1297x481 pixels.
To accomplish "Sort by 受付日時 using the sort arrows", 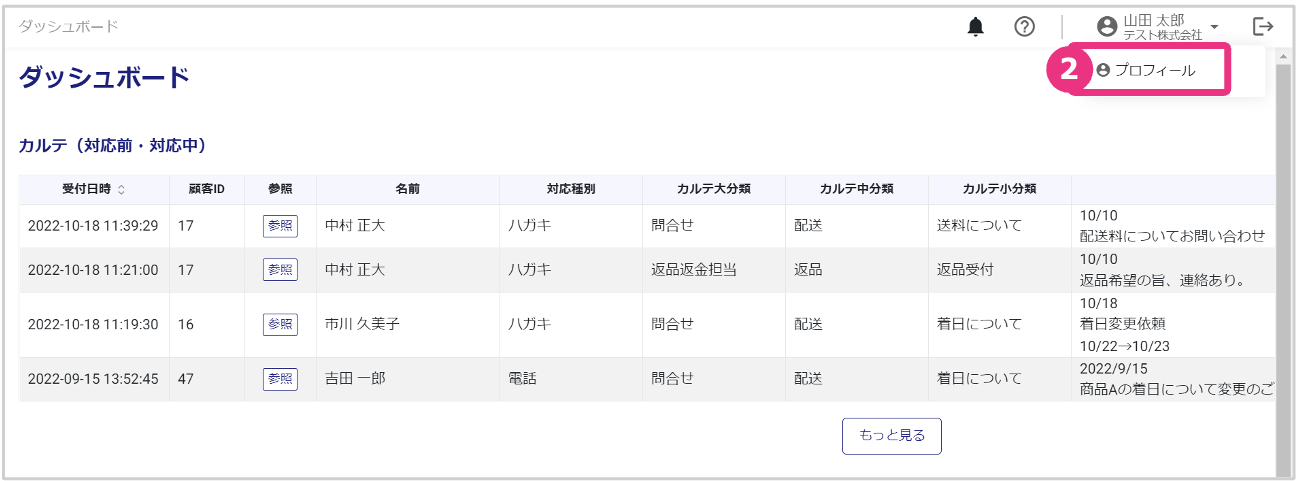I will pyautogui.click(x=121, y=189).
